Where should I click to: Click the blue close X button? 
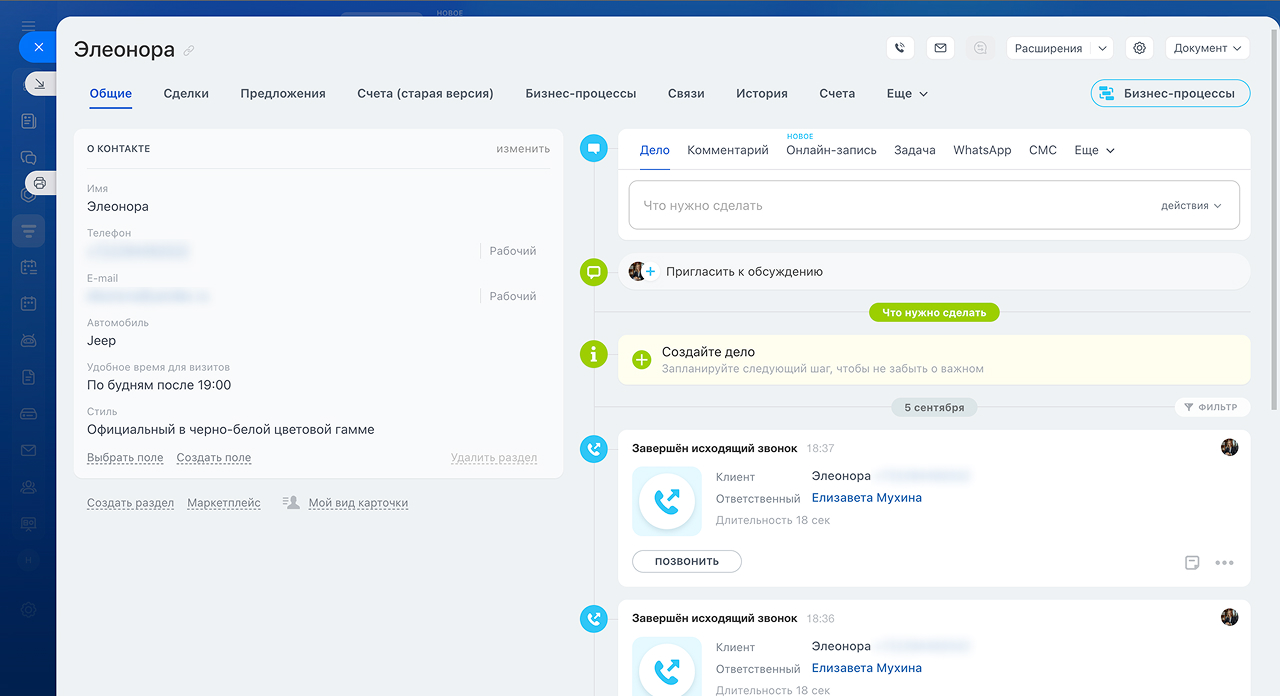(38, 47)
